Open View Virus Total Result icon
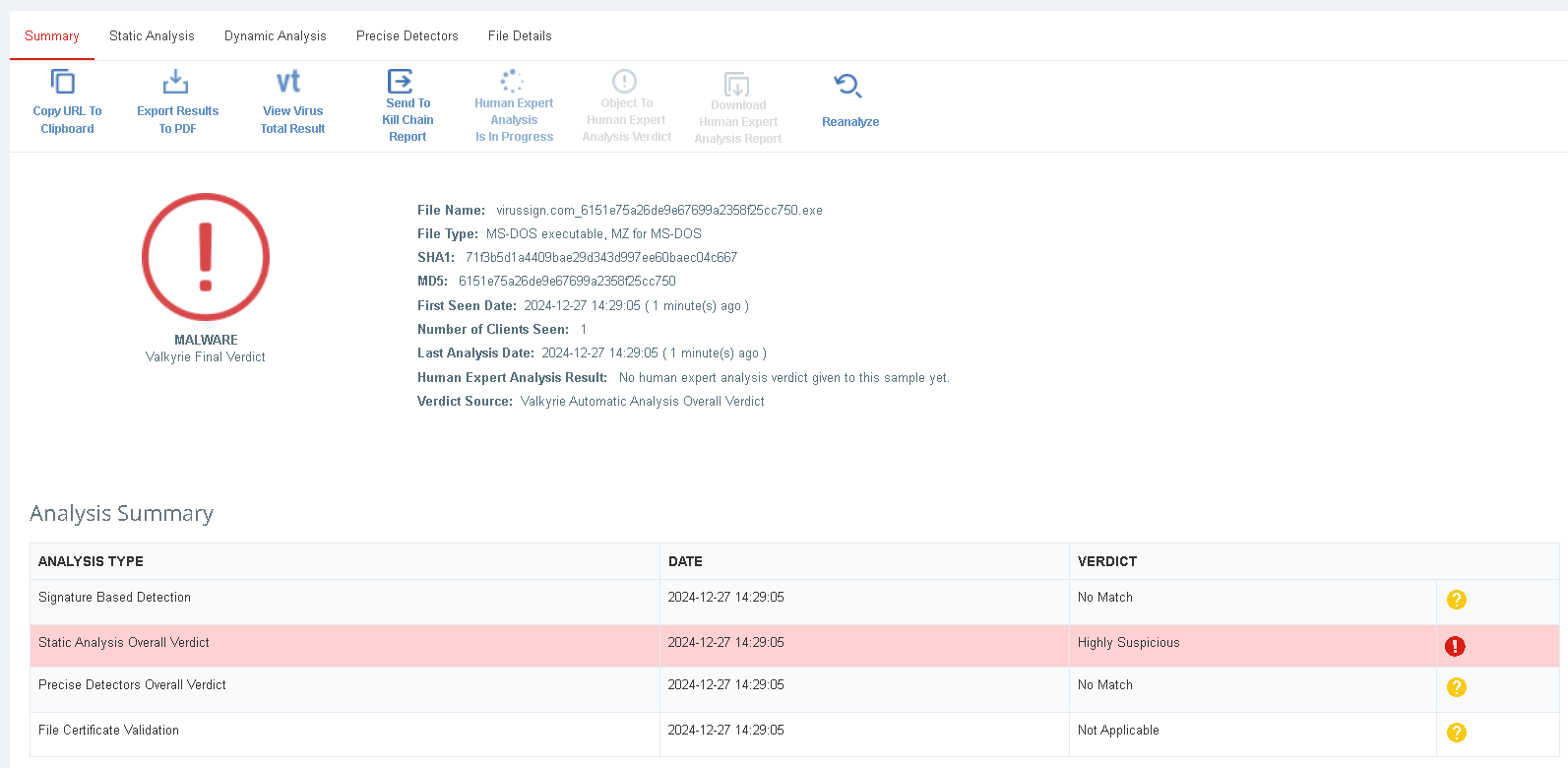This screenshot has height=768, width=1568. tap(288, 81)
